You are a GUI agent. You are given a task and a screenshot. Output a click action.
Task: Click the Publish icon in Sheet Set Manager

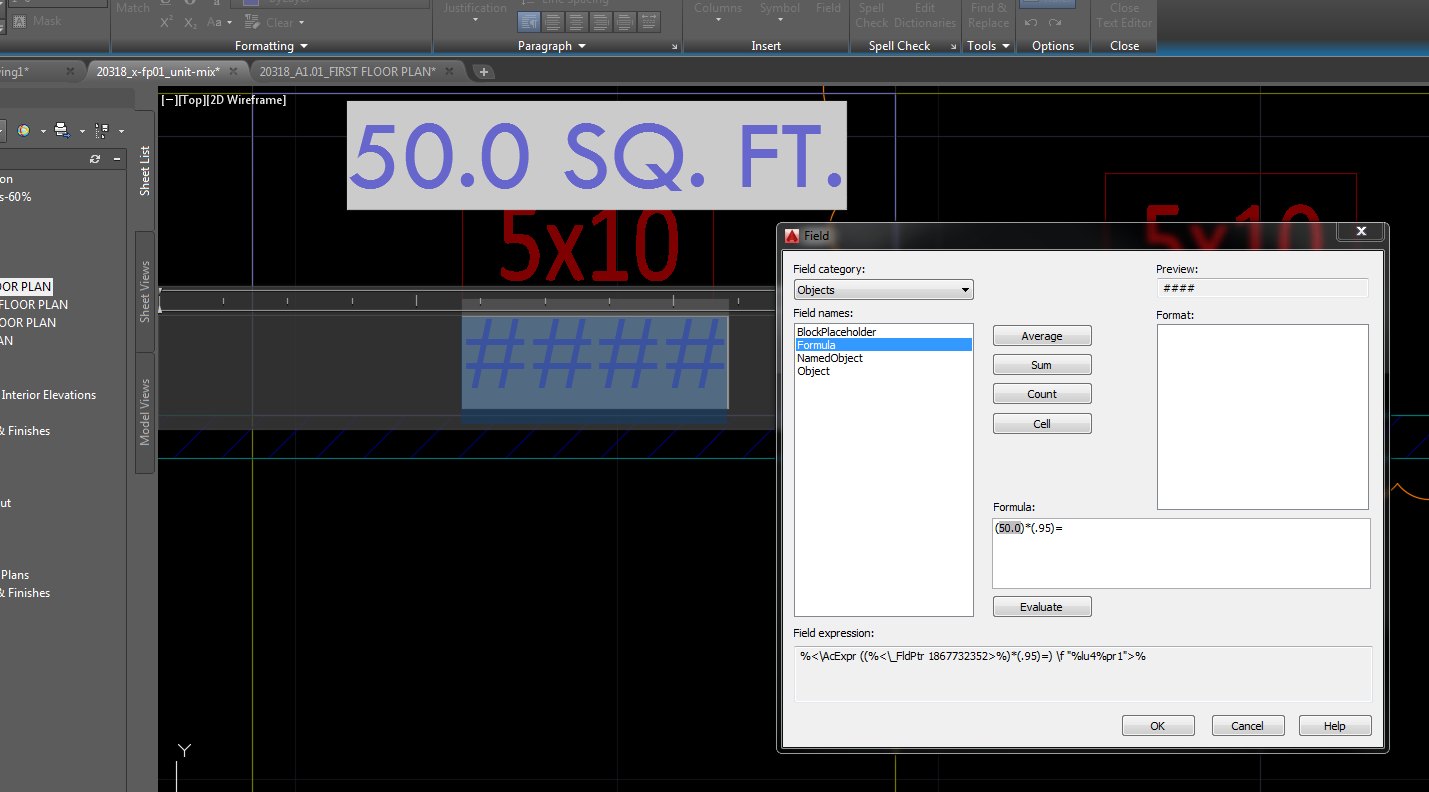point(61,130)
